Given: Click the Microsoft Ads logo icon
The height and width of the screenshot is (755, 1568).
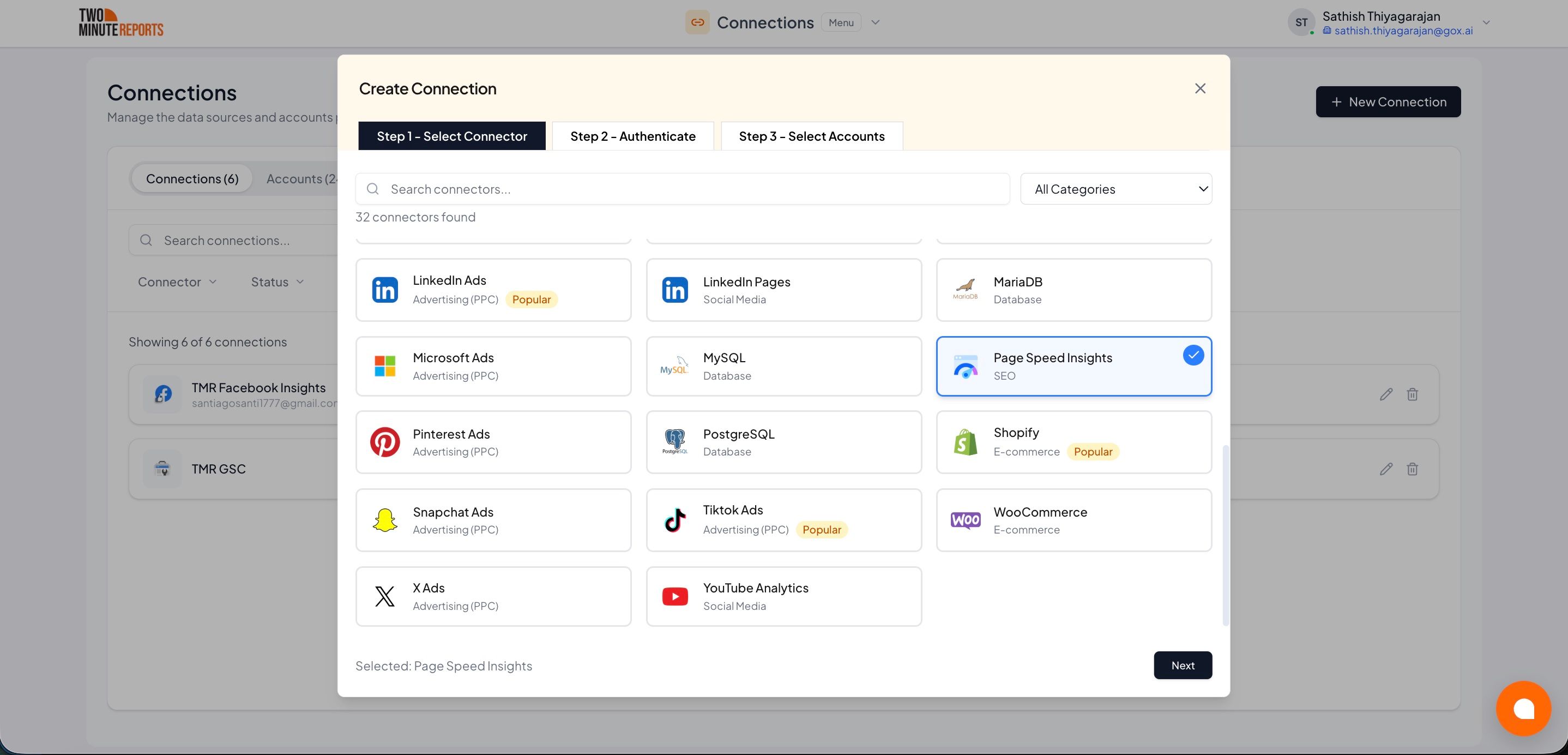Looking at the screenshot, I should (385, 366).
